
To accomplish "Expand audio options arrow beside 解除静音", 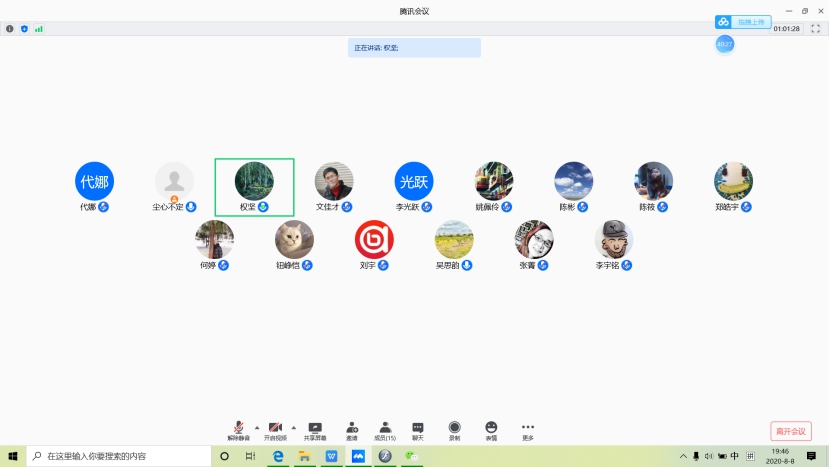I will pyautogui.click(x=257, y=427).
